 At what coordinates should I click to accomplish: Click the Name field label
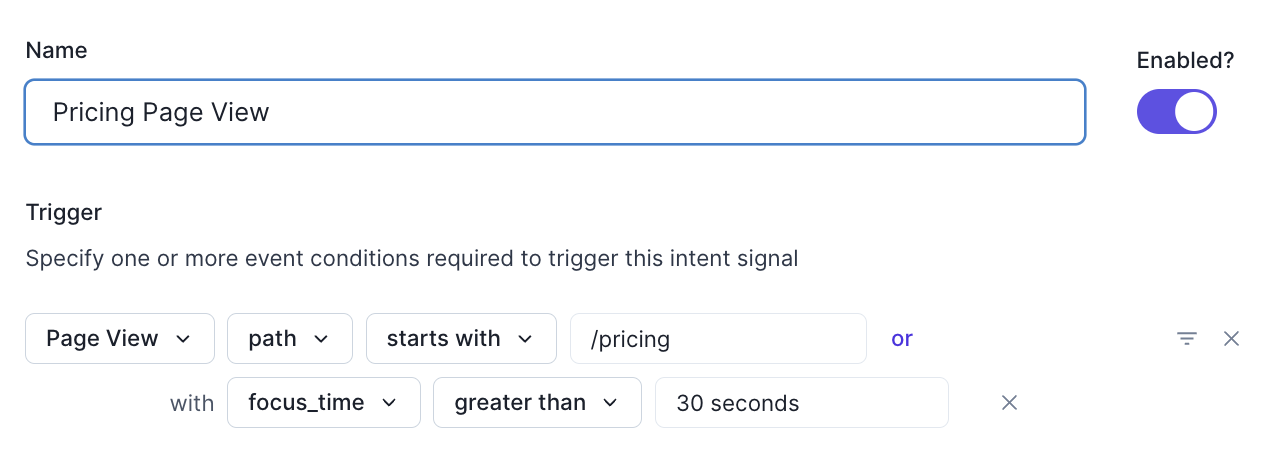click(x=56, y=50)
